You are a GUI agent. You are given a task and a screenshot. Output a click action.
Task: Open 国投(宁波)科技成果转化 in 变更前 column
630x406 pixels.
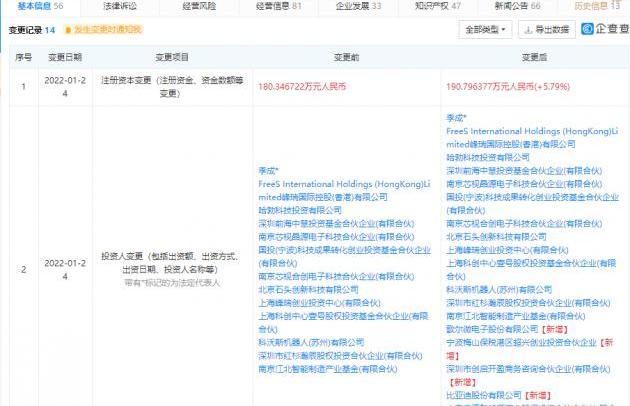coord(344,256)
